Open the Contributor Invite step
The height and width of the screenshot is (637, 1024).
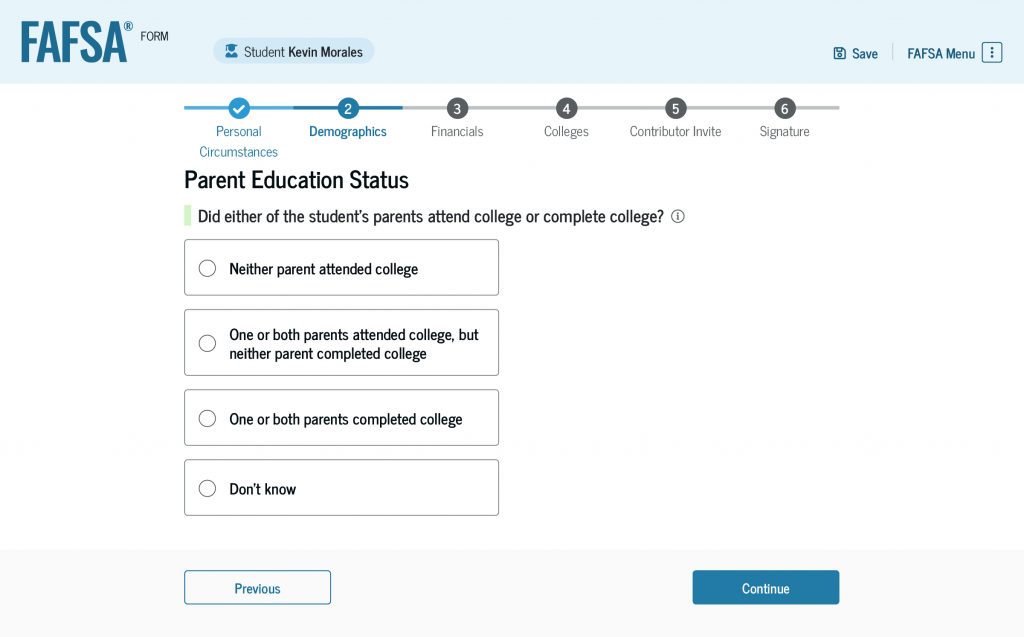pos(675,109)
